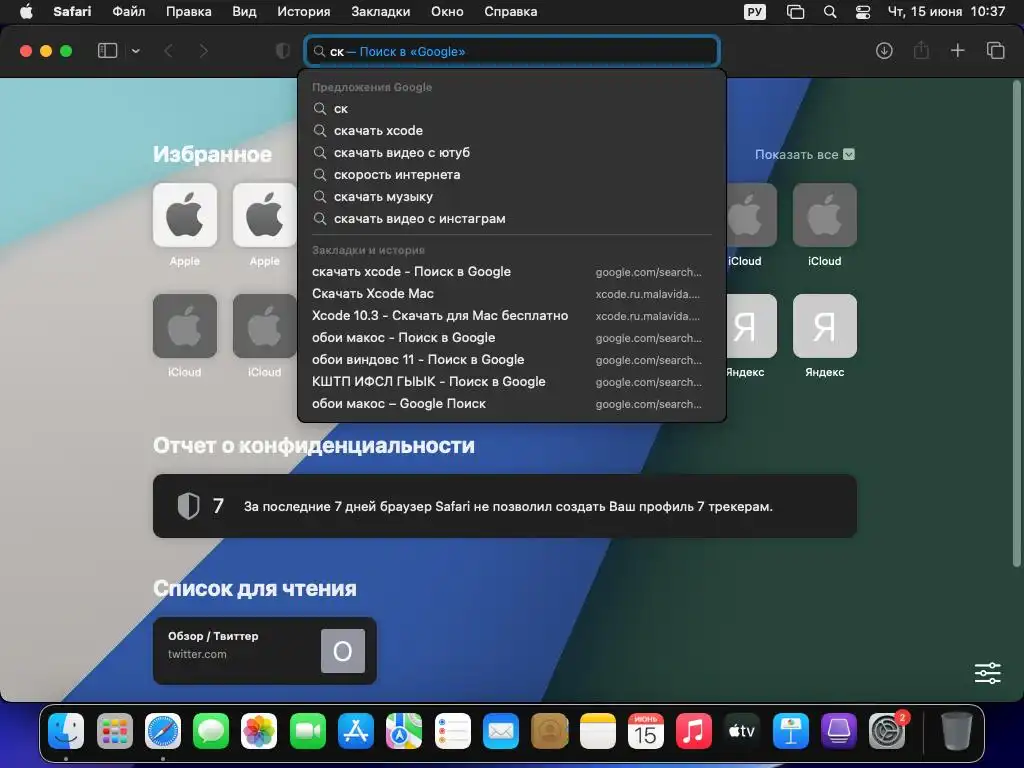Open the sidebar tab group dropdown chevron
Viewport: 1024px width, 768px height.
[x=136, y=51]
